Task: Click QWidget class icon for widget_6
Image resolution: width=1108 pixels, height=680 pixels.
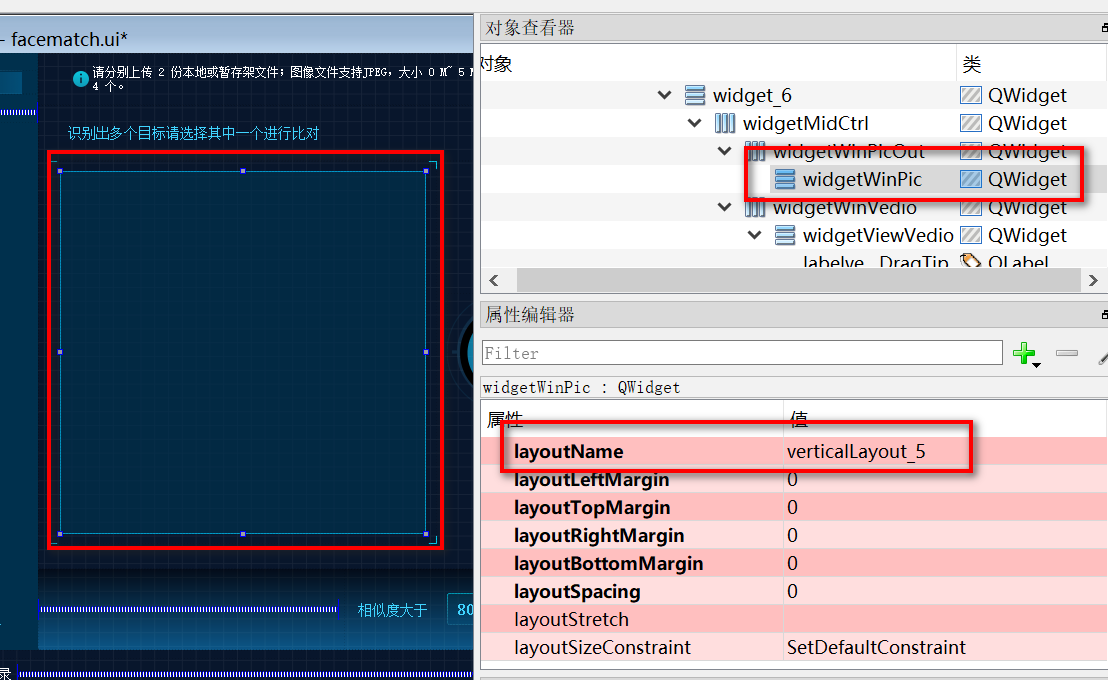Action: 971,95
